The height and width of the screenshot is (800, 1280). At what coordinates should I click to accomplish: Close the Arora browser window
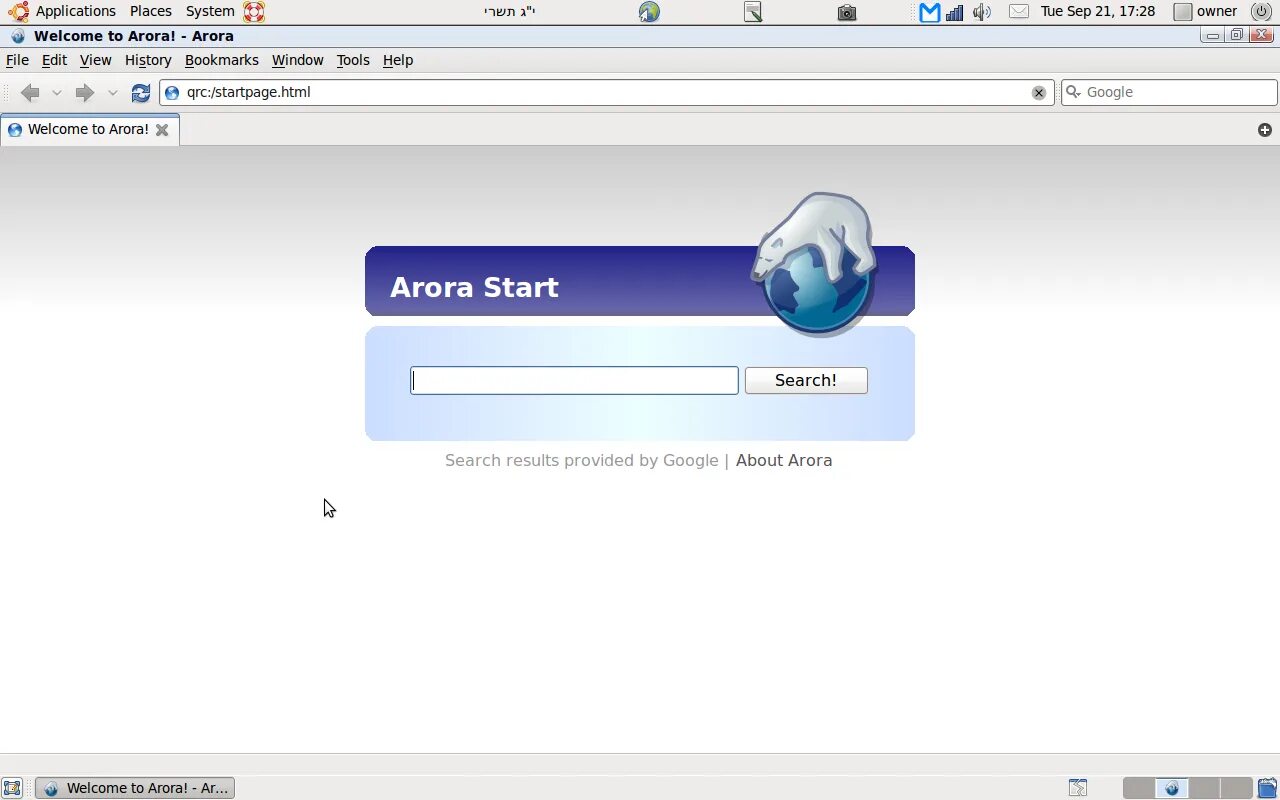click(1261, 35)
